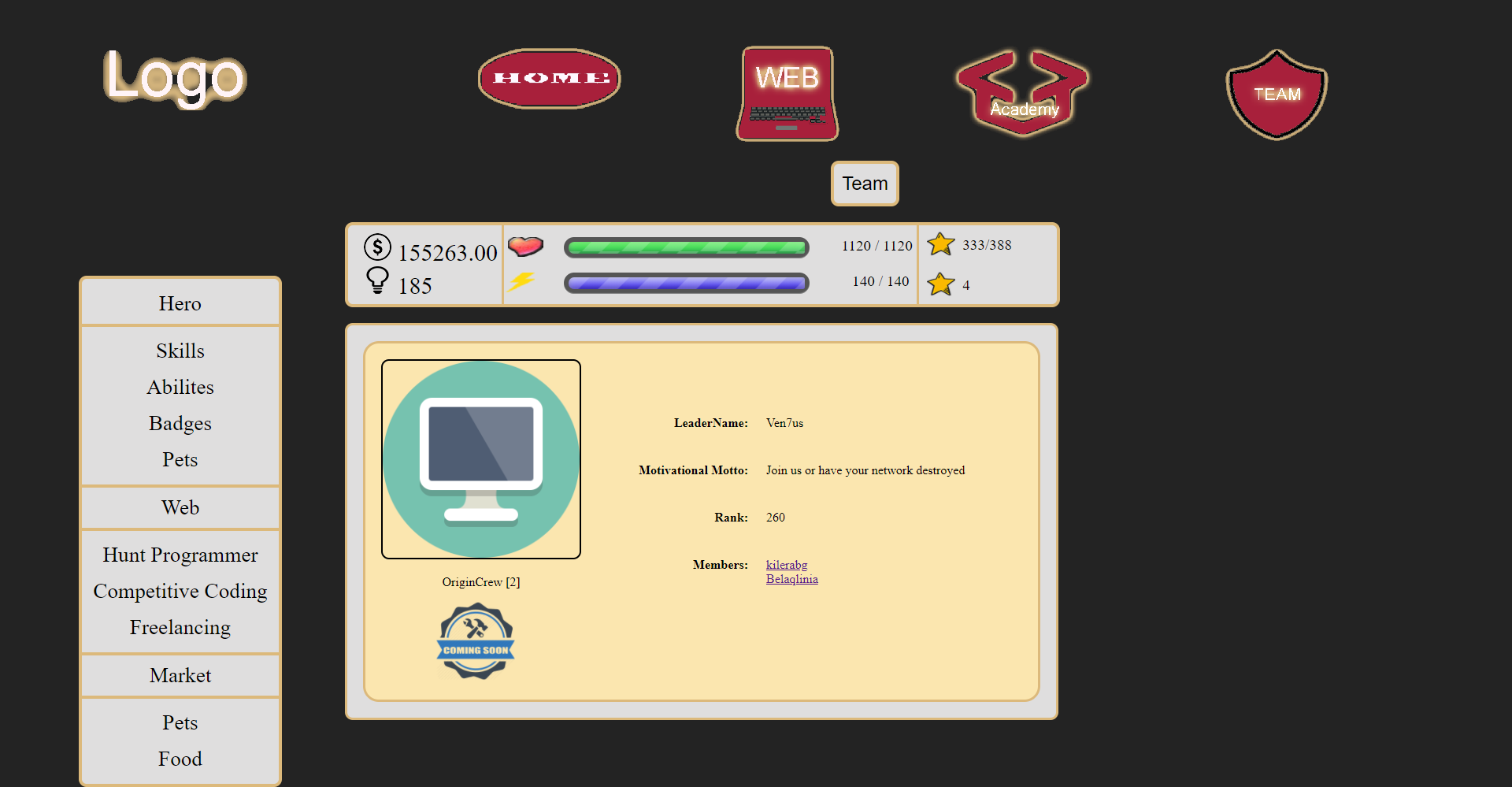Open the Market sidebar section
1512x787 pixels.
pyautogui.click(x=180, y=675)
